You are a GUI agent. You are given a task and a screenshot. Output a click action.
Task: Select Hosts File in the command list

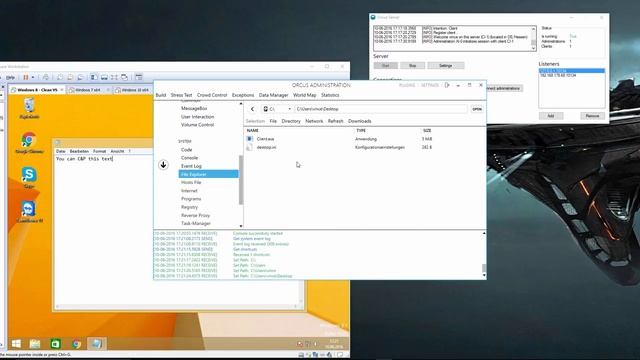(208, 182)
